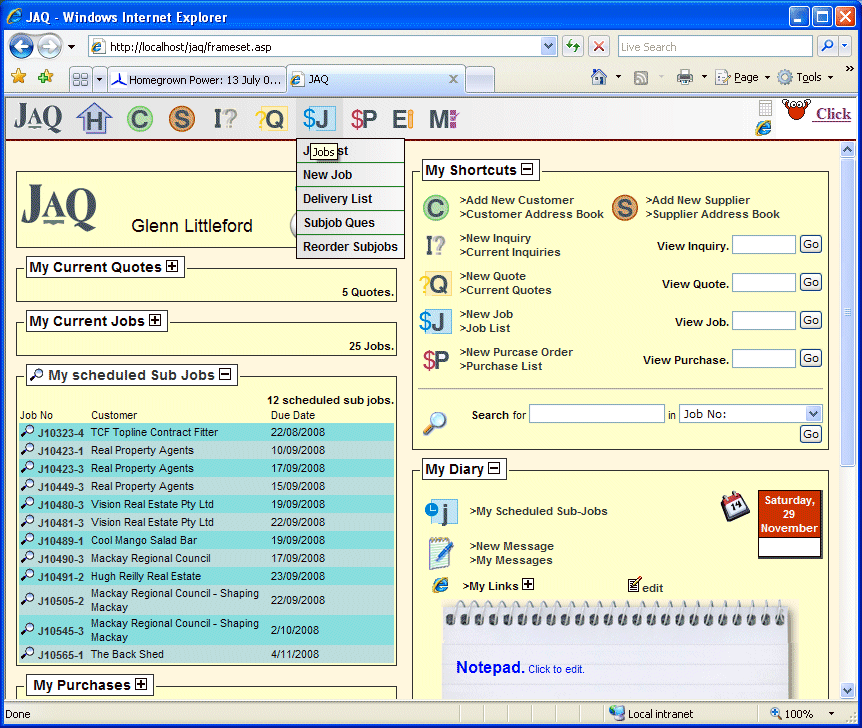Screen dimensions: 862x728
Task: Collapse the My scheduled Sub Jobs section
Action: (x=225, y=375)
